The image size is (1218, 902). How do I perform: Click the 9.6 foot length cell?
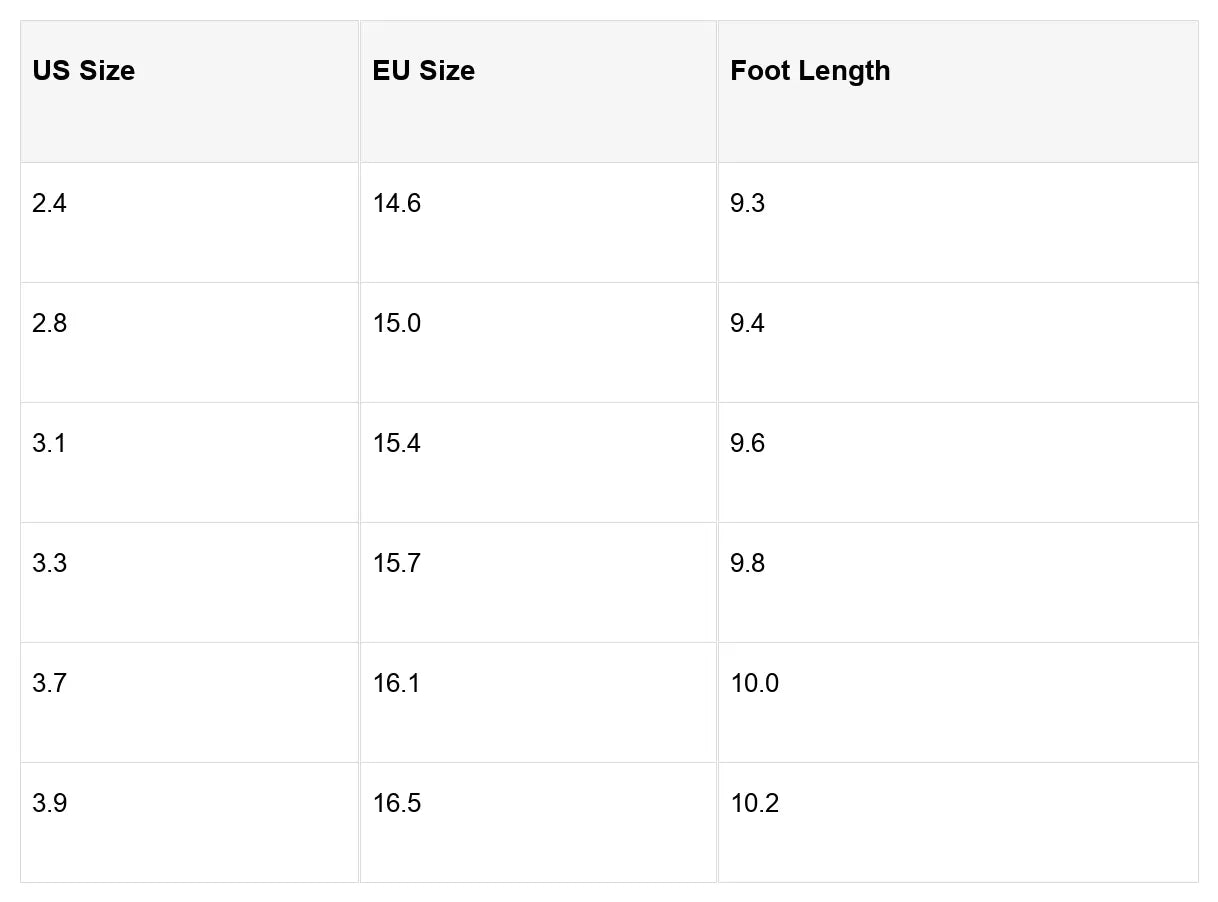(x=748, y=444)
